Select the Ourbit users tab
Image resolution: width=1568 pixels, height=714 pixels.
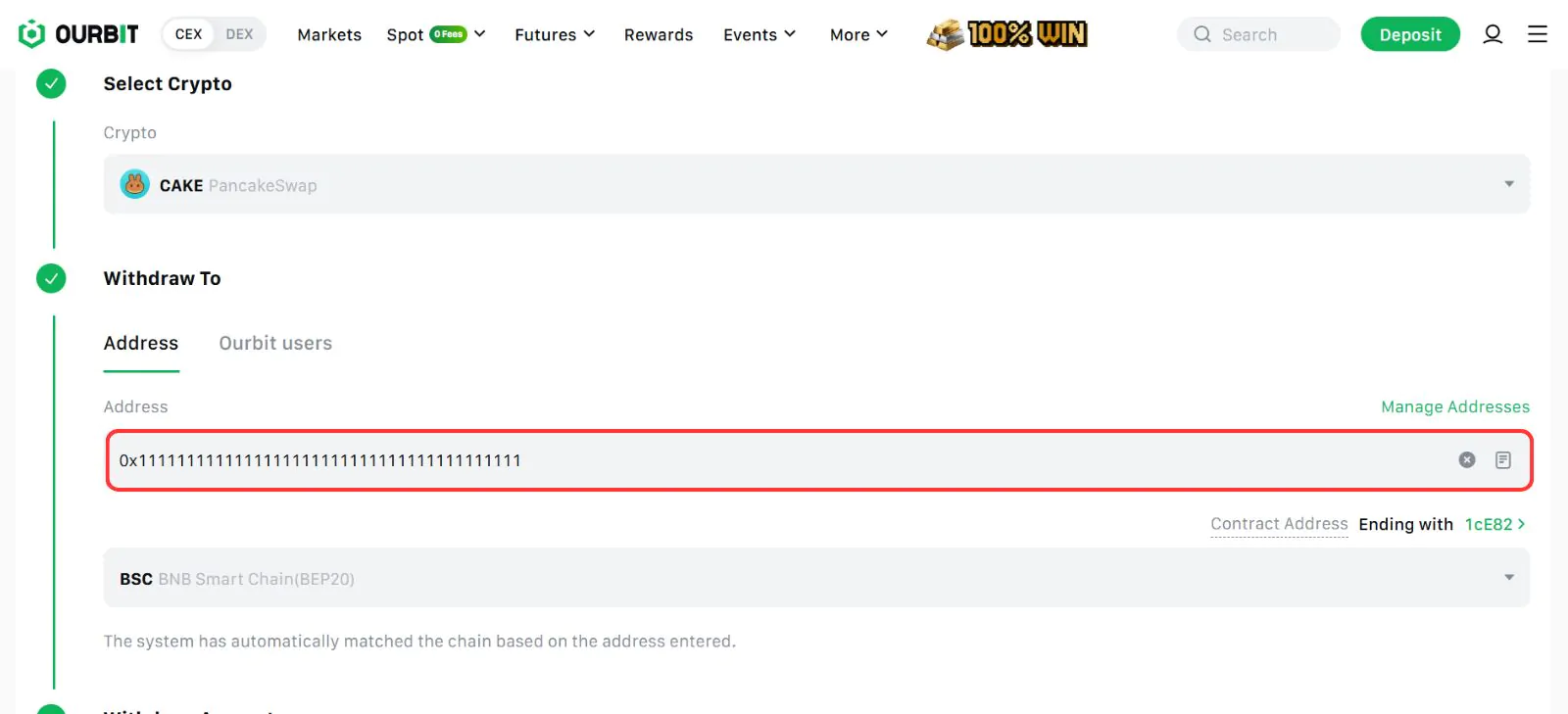click(x=275, y=343)
